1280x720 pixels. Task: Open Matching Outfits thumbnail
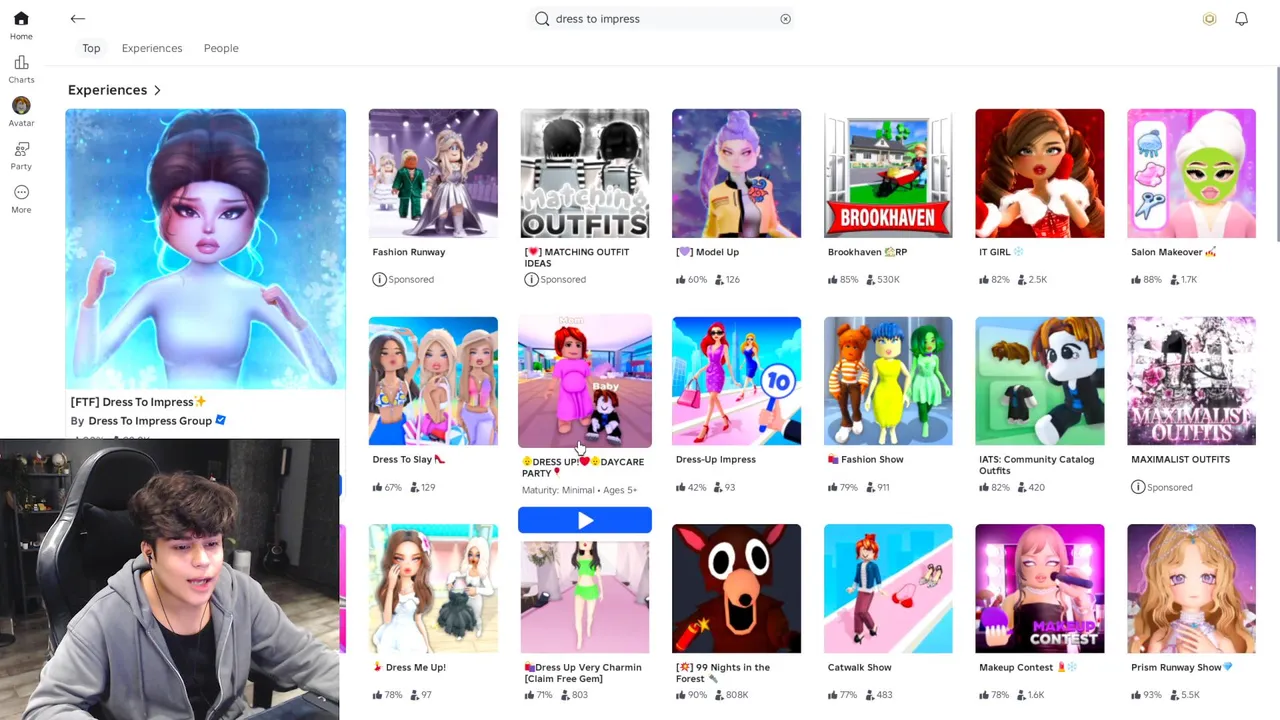coord(585,173)
